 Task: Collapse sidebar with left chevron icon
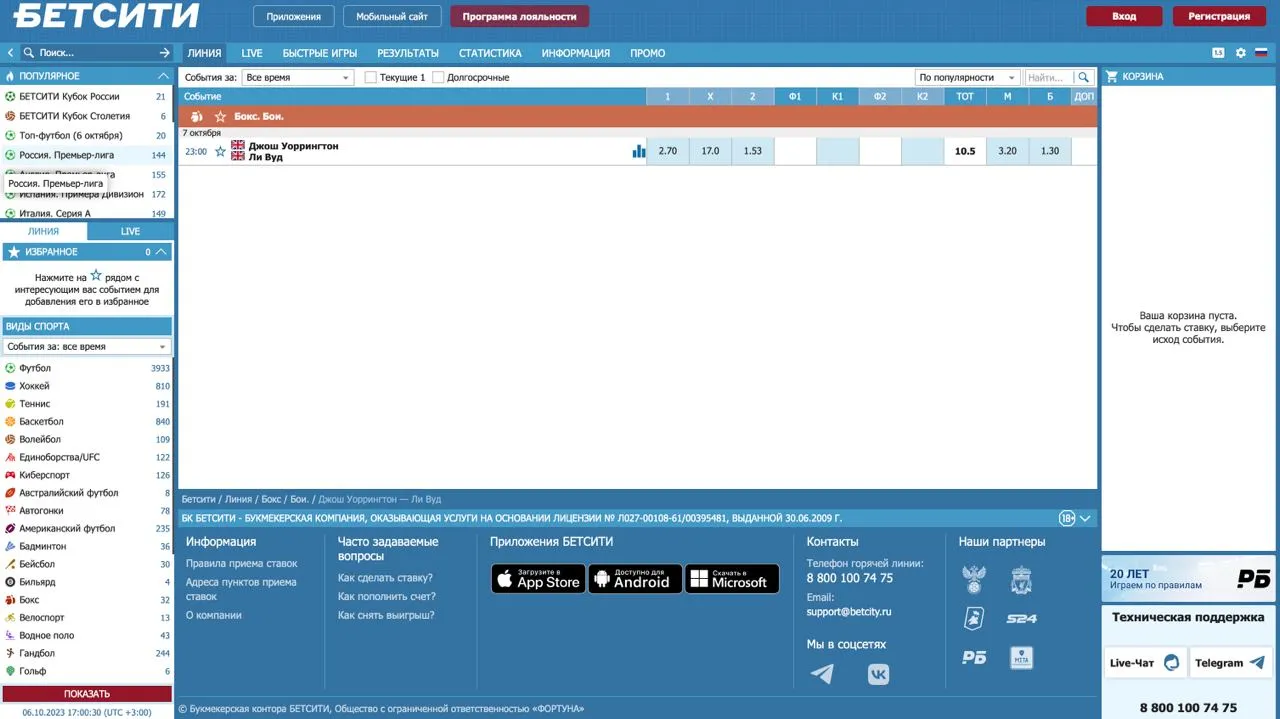click(10, 53)
